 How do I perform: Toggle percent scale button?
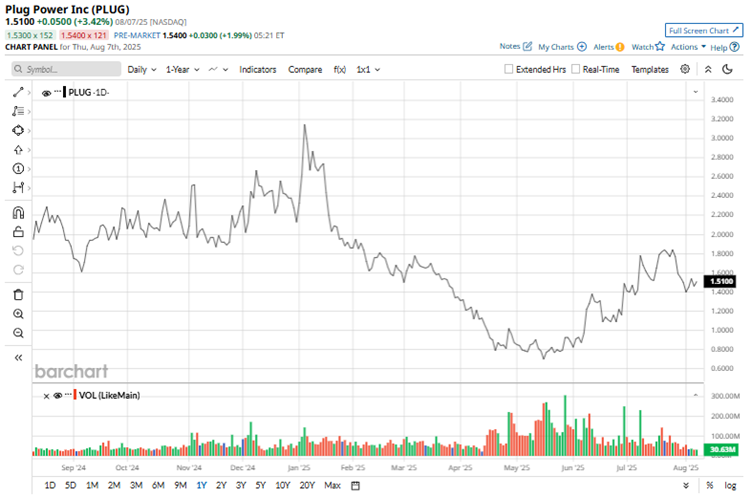coord(709,486)
